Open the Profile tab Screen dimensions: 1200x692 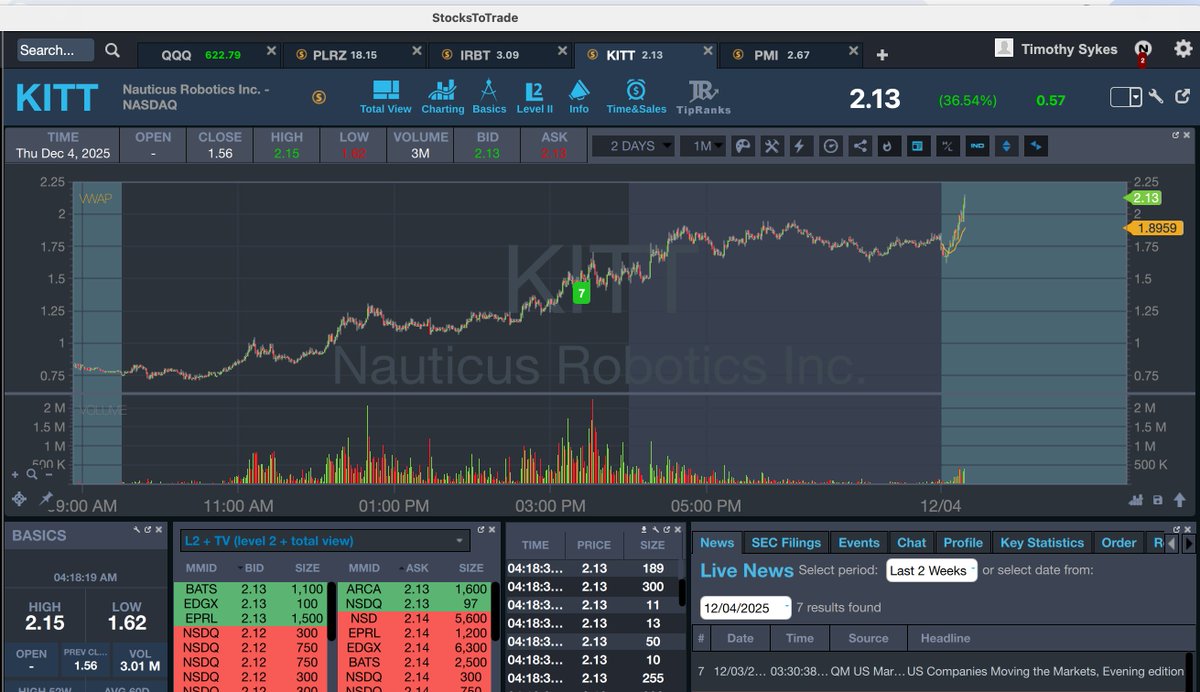click(x=963, y=543)
